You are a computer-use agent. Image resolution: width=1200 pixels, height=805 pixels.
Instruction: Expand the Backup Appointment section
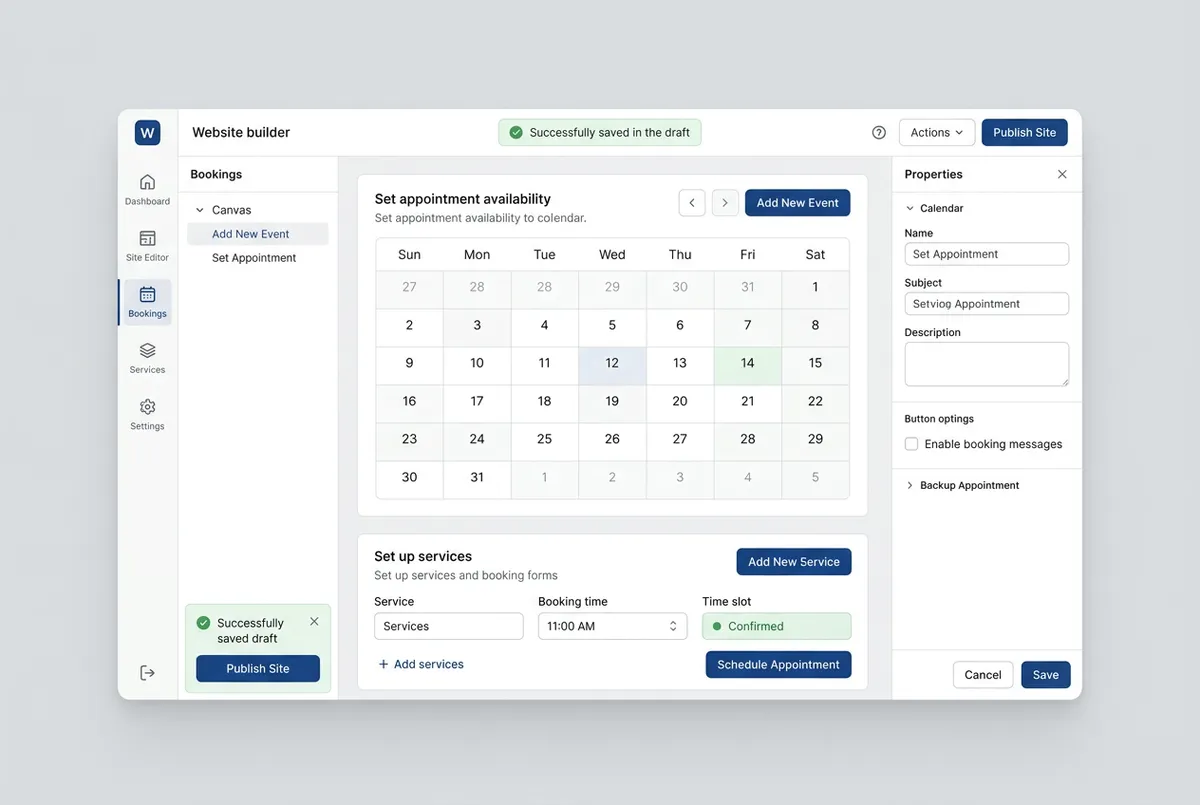pyautogui.click(x=909, y=485)
